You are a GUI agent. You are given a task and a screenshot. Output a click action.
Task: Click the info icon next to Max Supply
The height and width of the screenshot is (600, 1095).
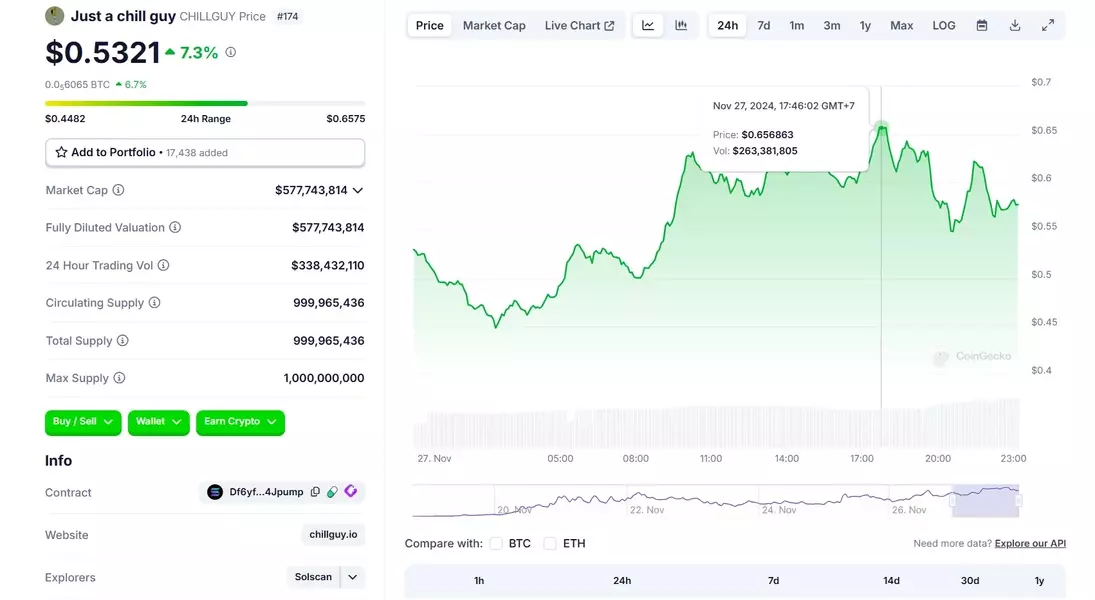coord(119,378)
